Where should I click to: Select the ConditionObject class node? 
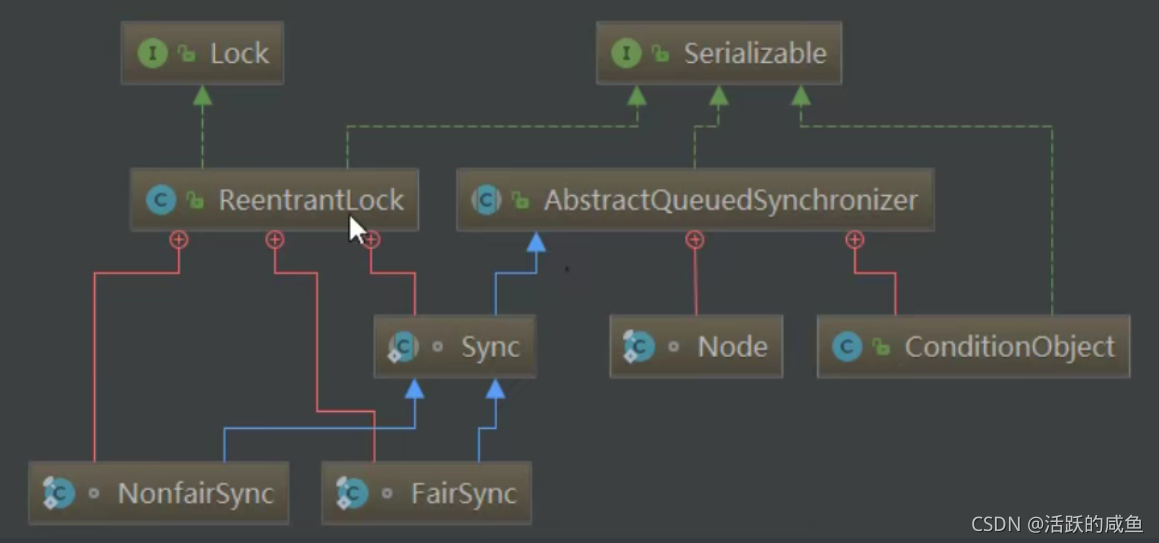click(973, 346)
